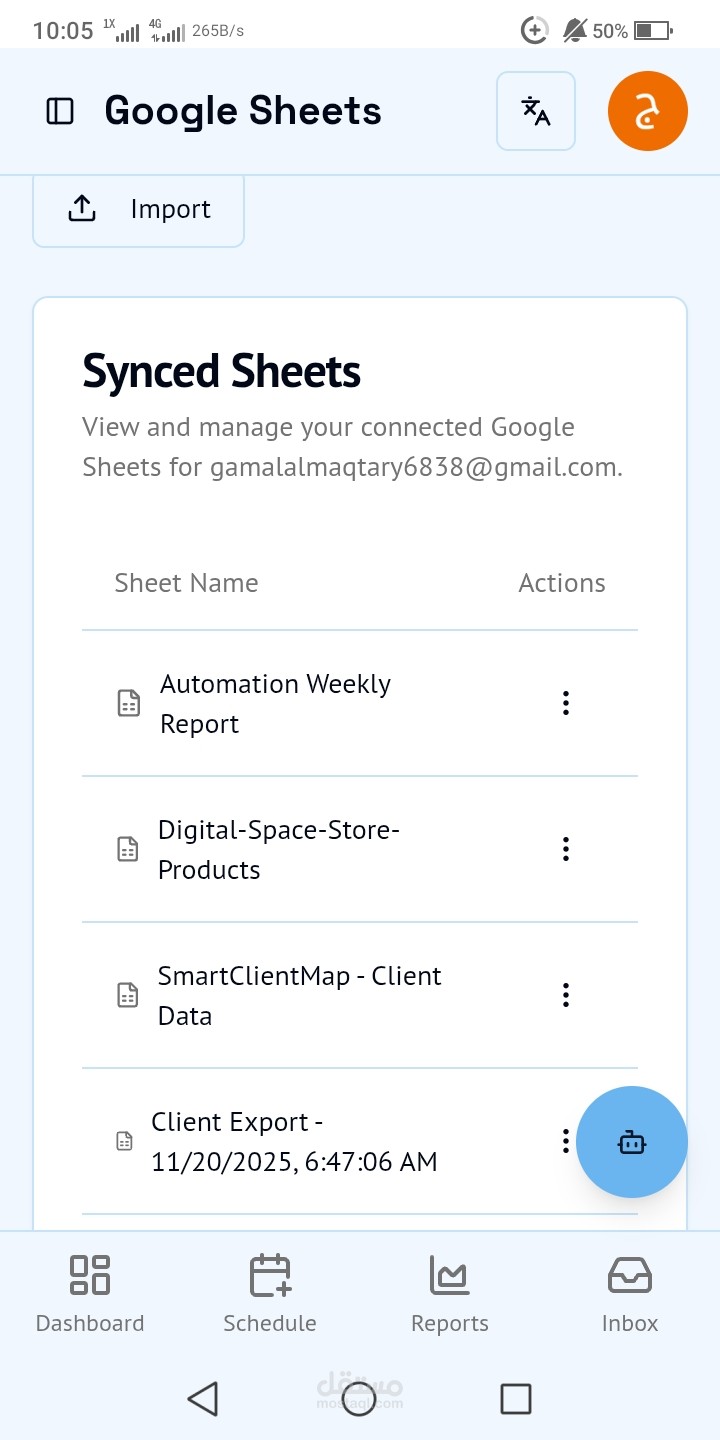The height and width of the screenshot is (1440, 720).
Task: Open actions menu for Digital-Space-Store-Products
Action: point(565,849)
